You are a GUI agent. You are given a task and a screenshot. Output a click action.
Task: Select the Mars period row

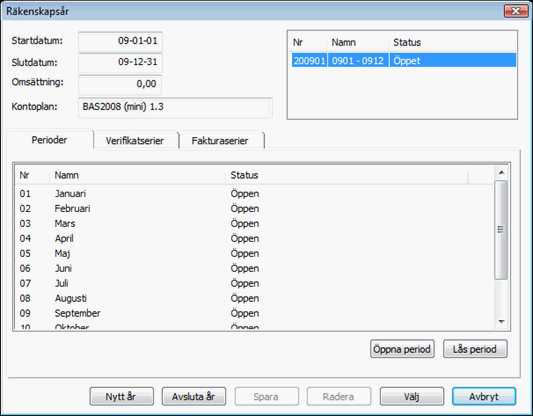coord(254,223)
